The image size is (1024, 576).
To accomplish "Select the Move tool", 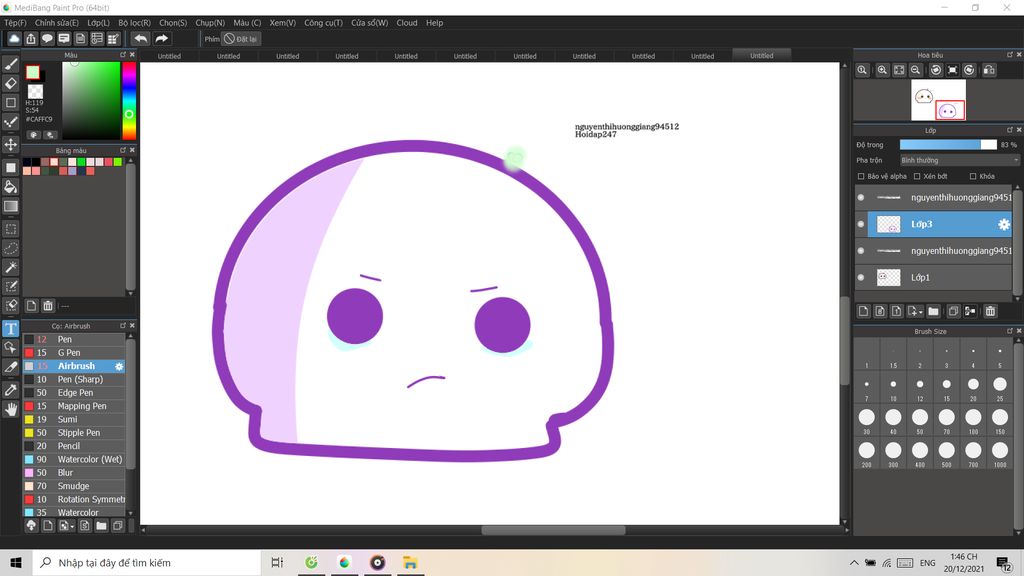I will coord(10,144).
